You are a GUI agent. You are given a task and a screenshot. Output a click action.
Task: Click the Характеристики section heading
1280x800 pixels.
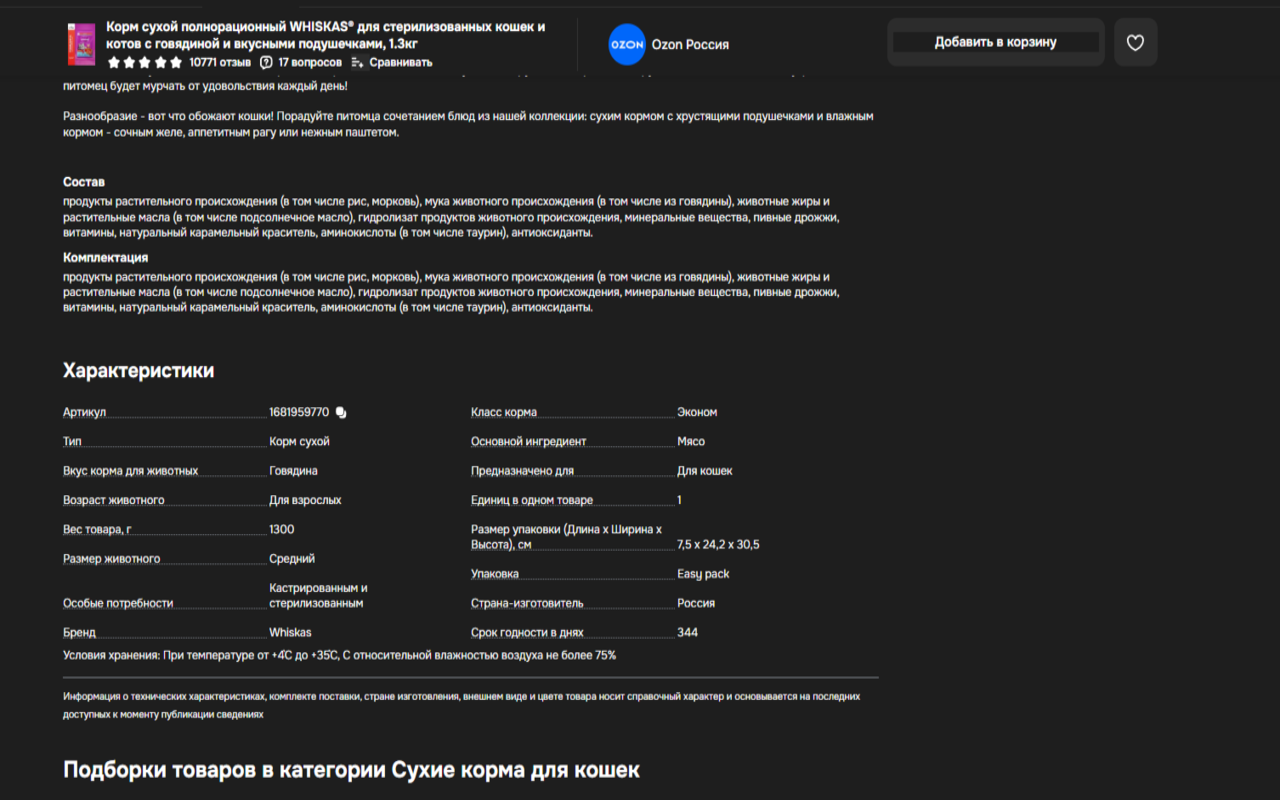pos(138,371)
